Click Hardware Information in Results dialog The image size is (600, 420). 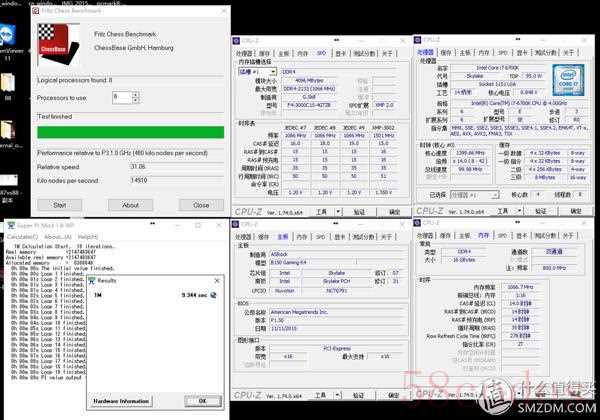click(x=121, y=401)
